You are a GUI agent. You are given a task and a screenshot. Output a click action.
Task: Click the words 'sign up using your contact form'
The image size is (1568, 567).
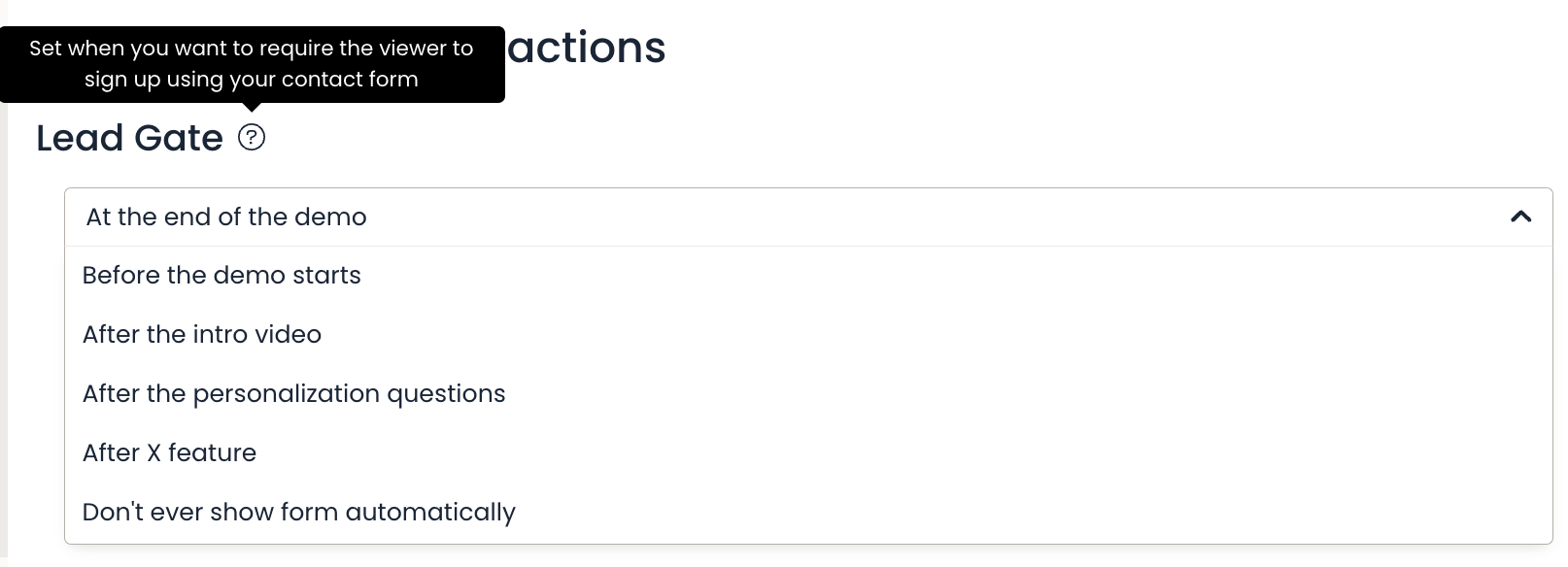[252, 80]
